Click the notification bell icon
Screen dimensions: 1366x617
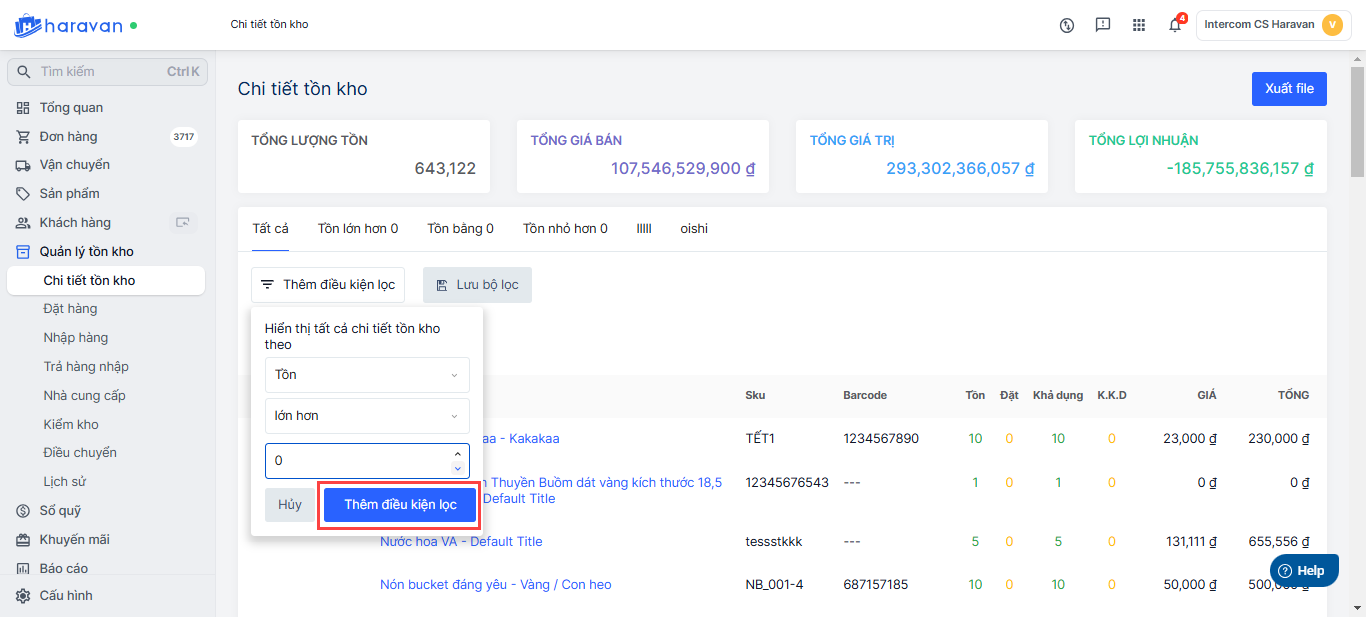(x=1175, y=25)
